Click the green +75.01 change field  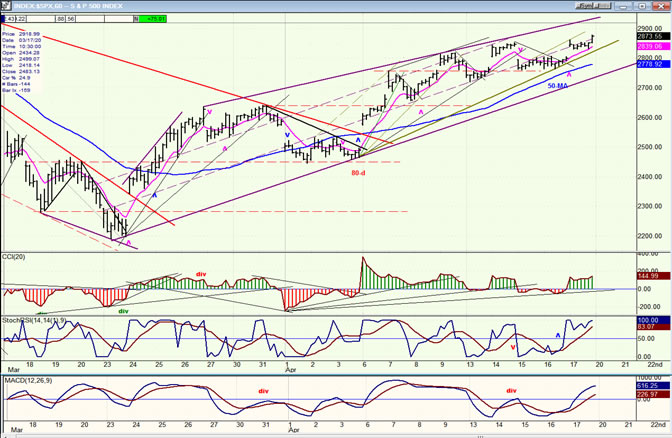point(153,19)
